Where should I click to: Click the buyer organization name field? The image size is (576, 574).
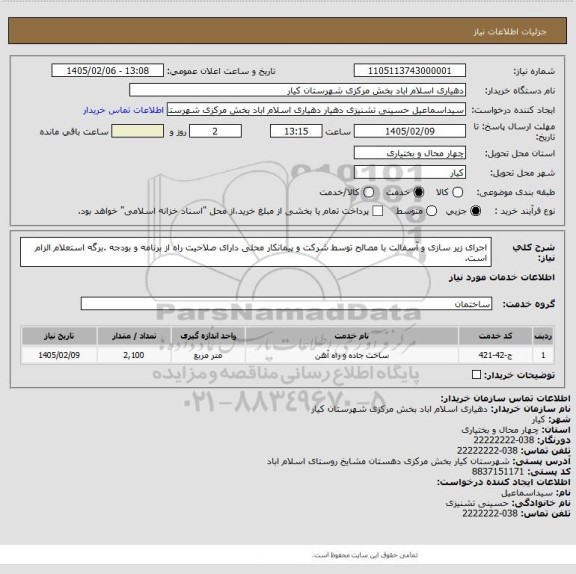pos(298,90)
